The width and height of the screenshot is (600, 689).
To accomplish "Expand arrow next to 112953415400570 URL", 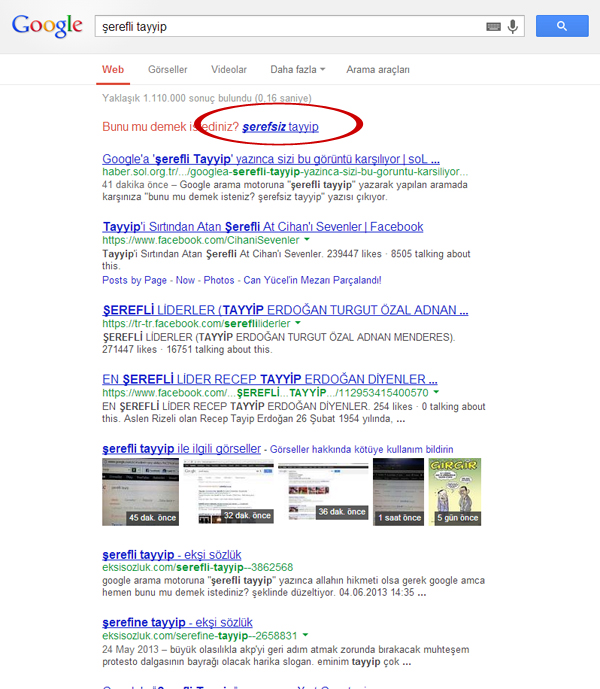I will coord(436,392).
